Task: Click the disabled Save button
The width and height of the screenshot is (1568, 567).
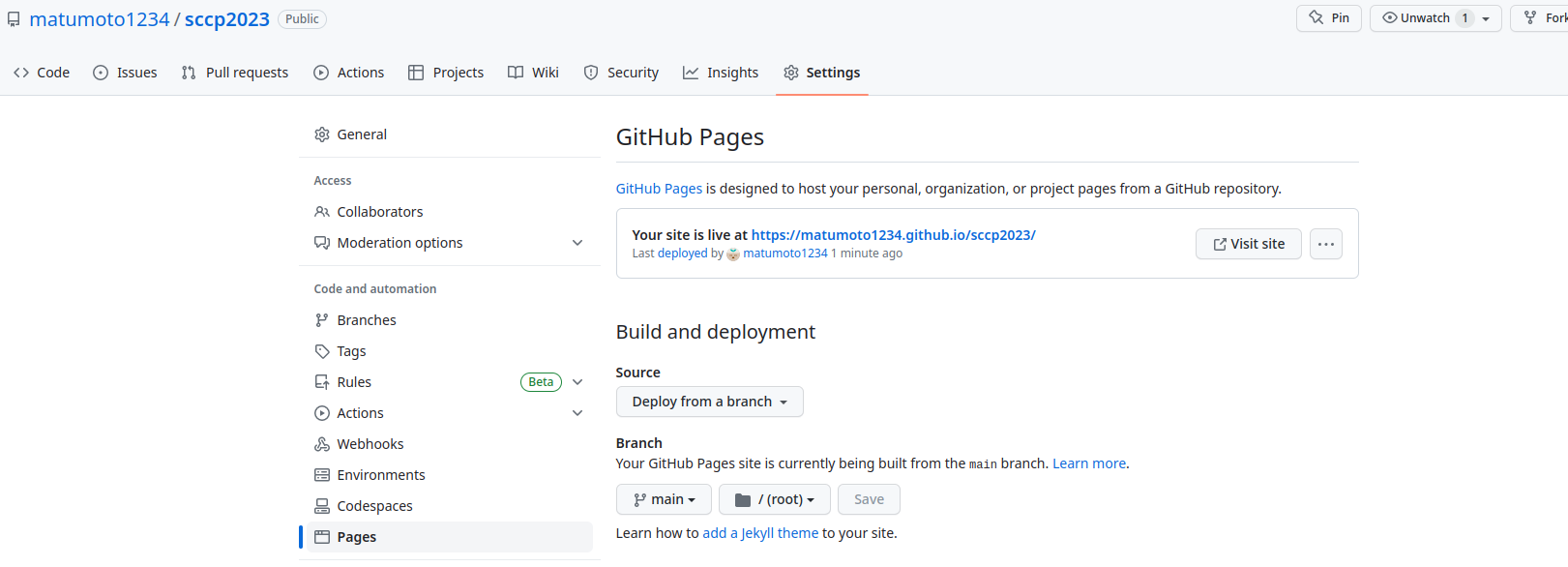Action: (869, 499)
